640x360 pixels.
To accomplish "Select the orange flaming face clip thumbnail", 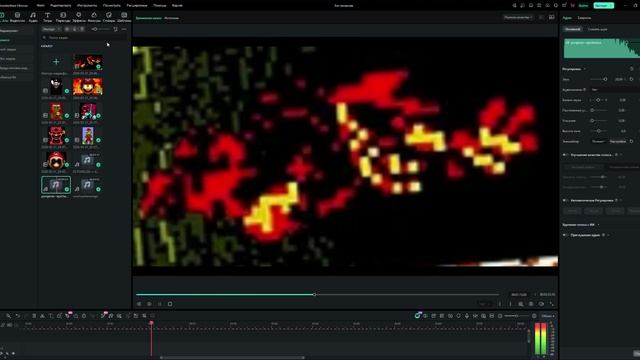I will [88, 86].
